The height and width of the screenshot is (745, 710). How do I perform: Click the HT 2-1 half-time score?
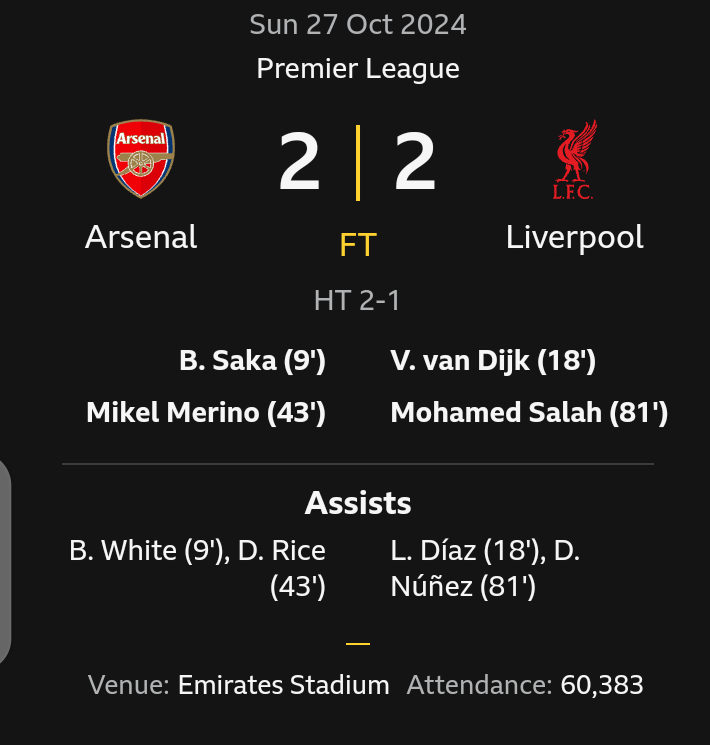pos(358,300)
